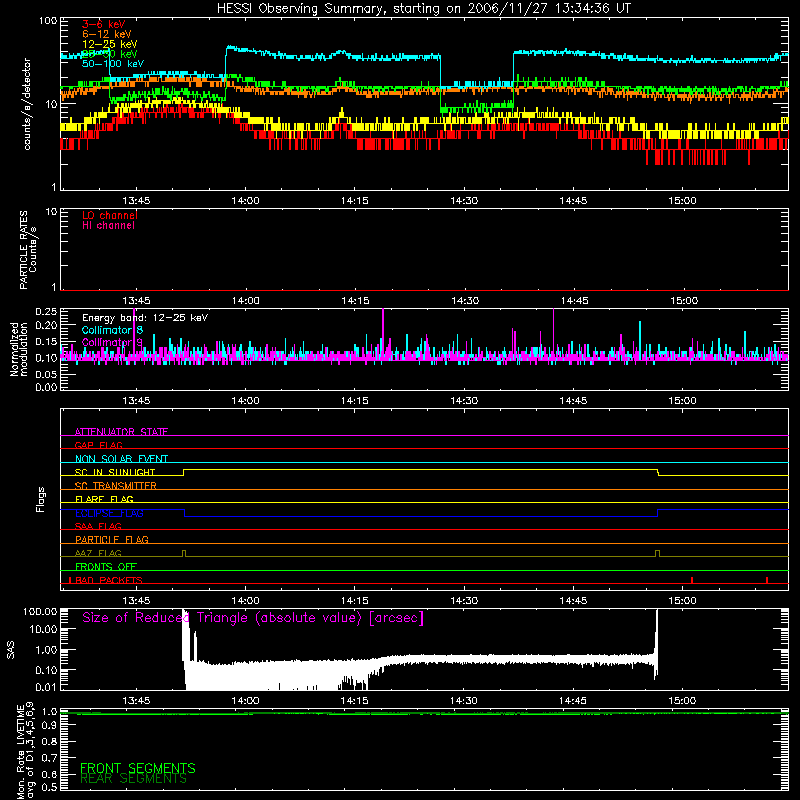
Task: Click the 0.9 tick on the livetime axis
Action: pos(49,726)
